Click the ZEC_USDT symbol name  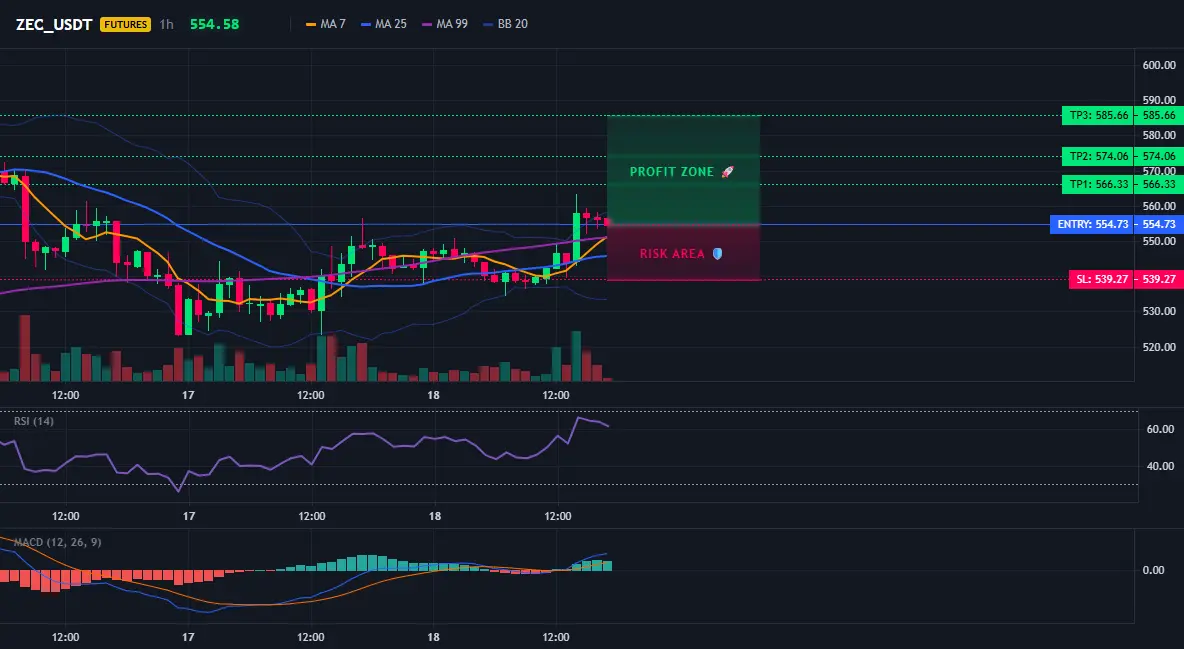pyautogui.click(x=54, y=24)
